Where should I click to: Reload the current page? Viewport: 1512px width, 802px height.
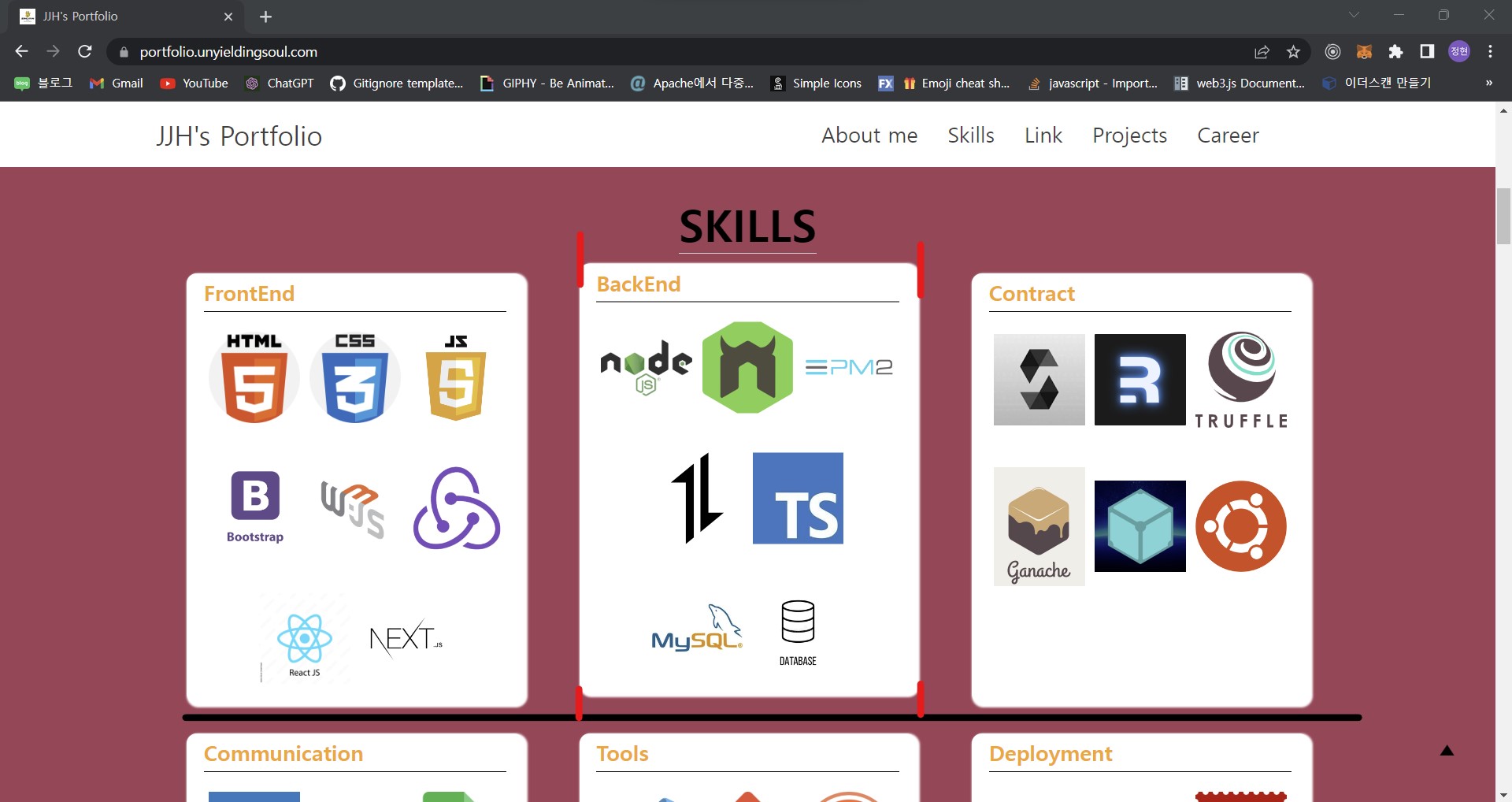pos(85,51)
